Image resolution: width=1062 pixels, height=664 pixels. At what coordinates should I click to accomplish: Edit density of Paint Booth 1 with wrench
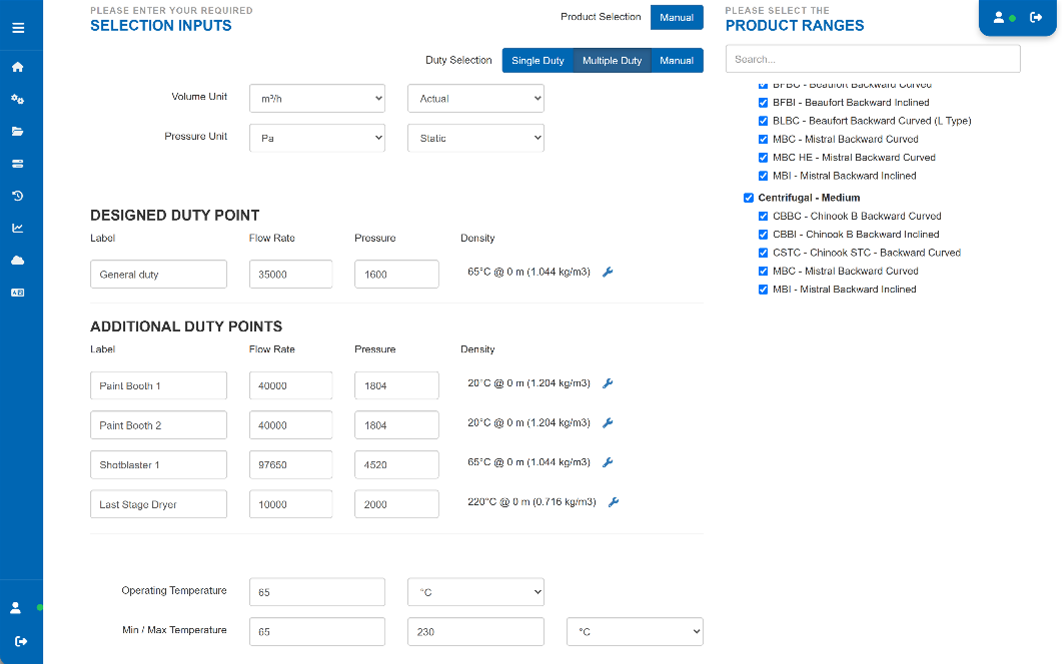(x=608, y=383)
